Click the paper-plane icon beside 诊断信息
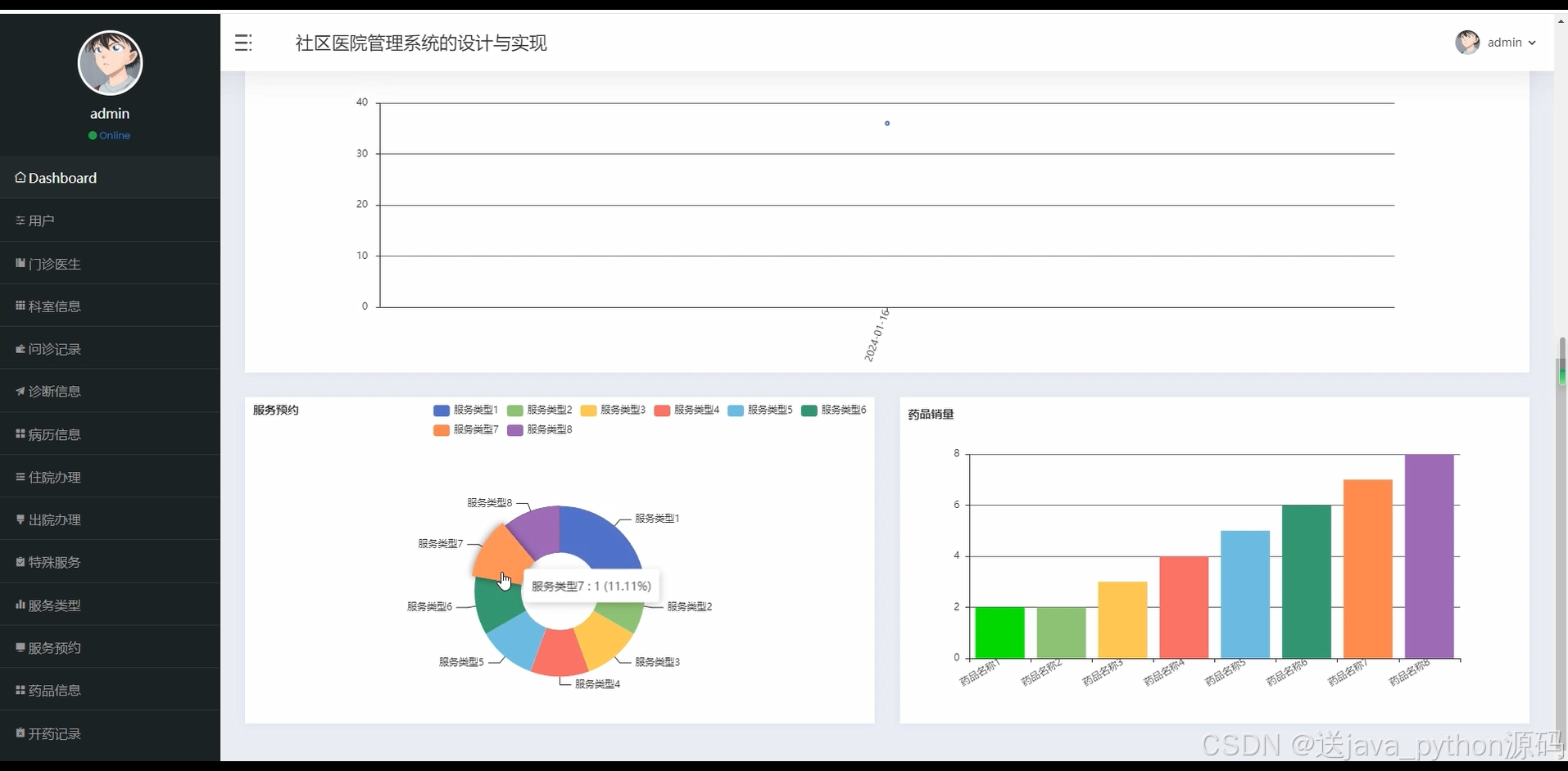The image size is (1568, 771). click(x=20, y=392)
